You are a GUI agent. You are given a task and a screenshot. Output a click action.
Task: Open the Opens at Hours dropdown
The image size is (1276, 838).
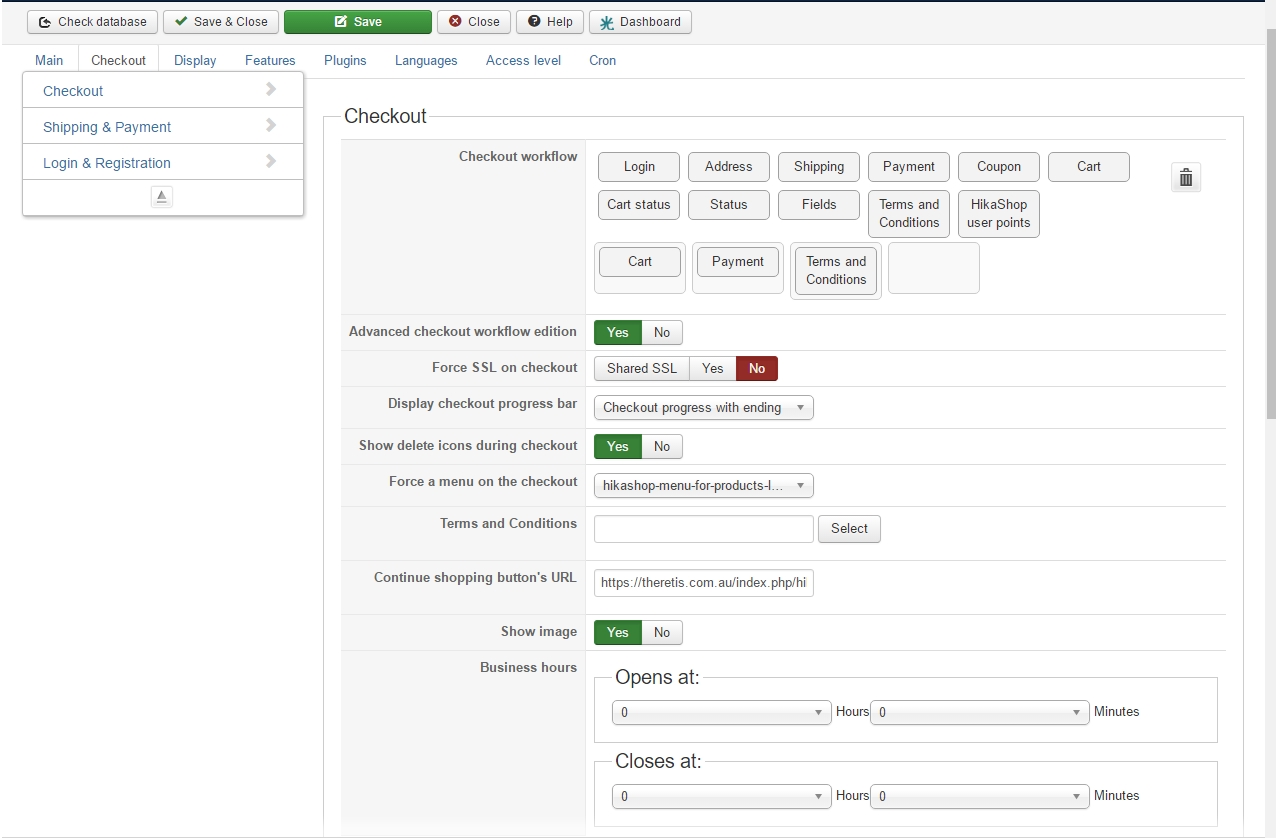721,712
